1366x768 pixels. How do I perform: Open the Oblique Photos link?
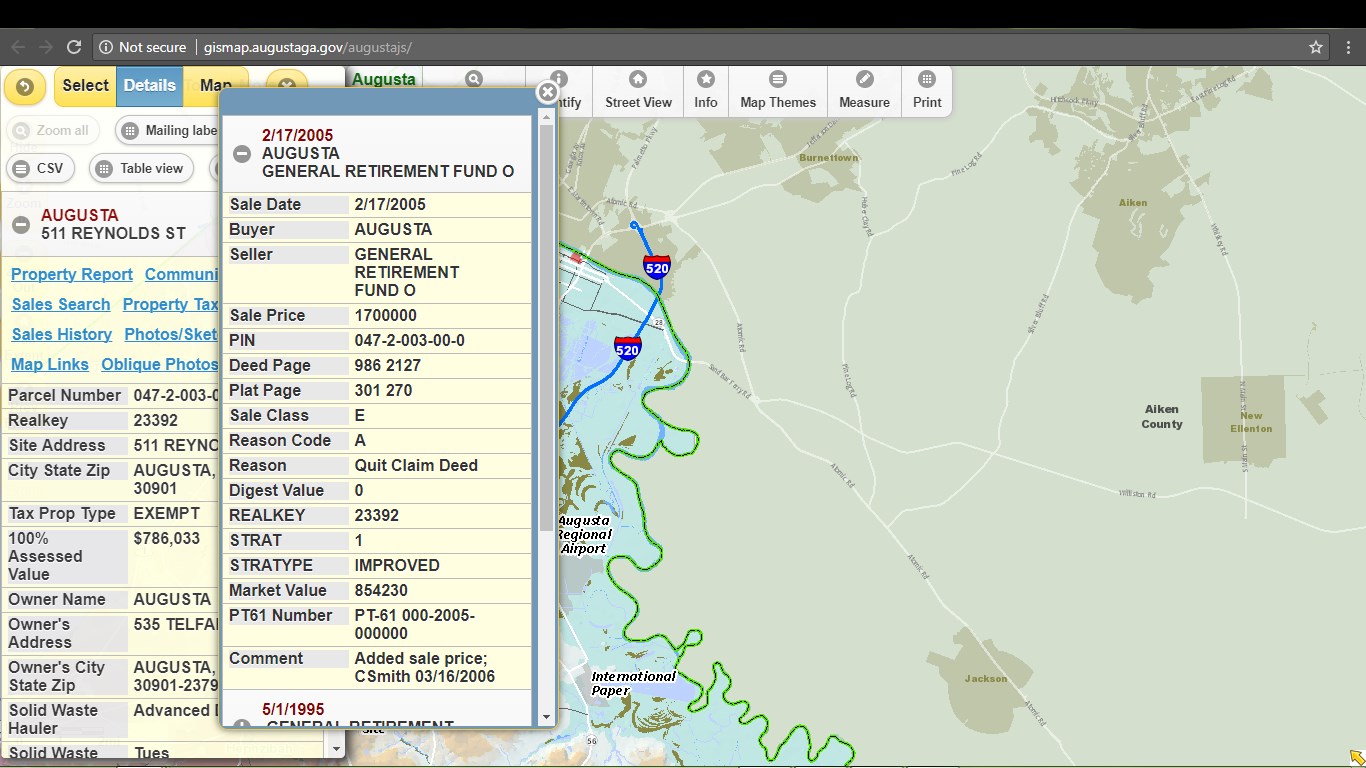tap(159, 364)
